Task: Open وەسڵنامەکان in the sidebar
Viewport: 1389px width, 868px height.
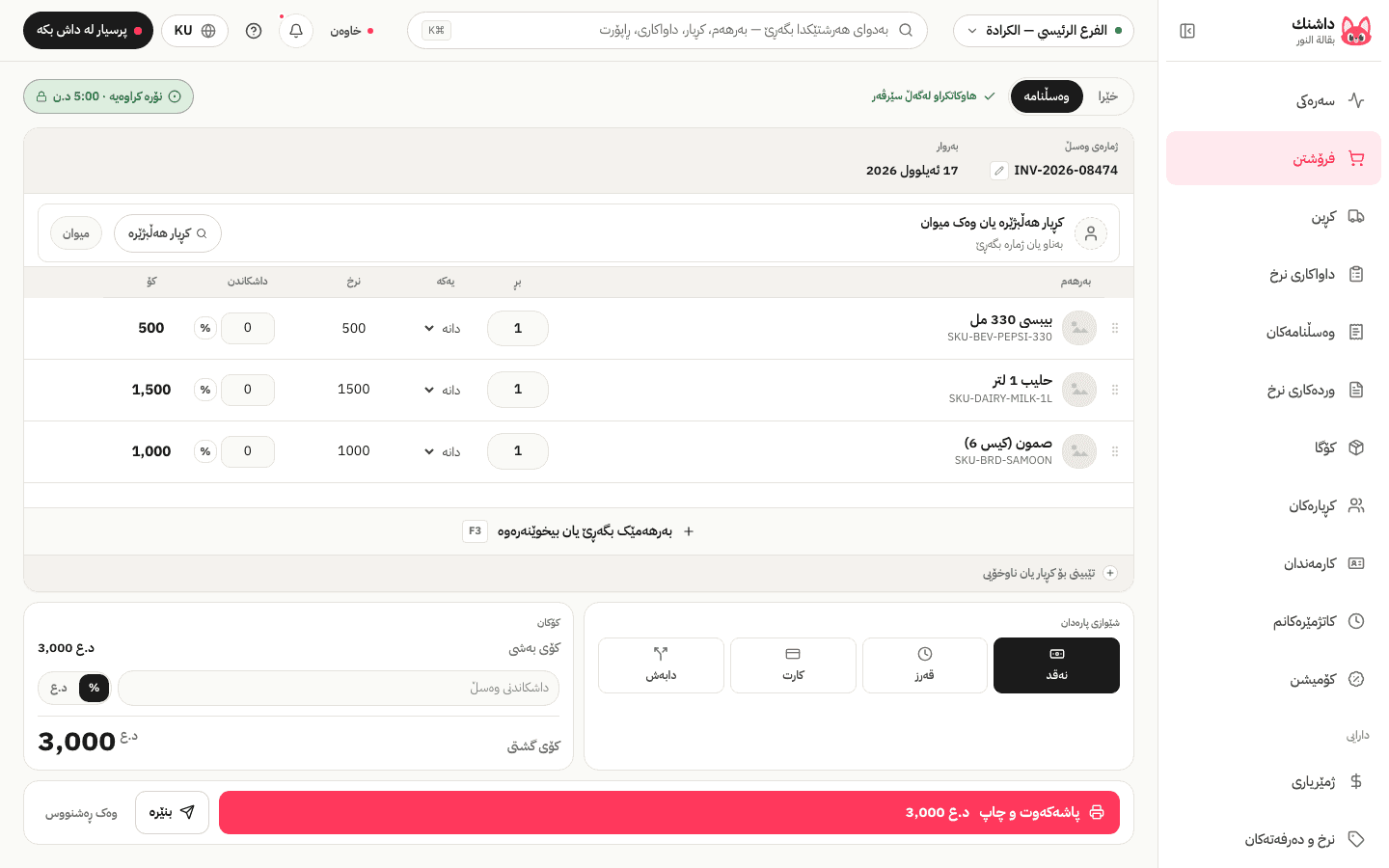Action: [x=1273, y=332]
